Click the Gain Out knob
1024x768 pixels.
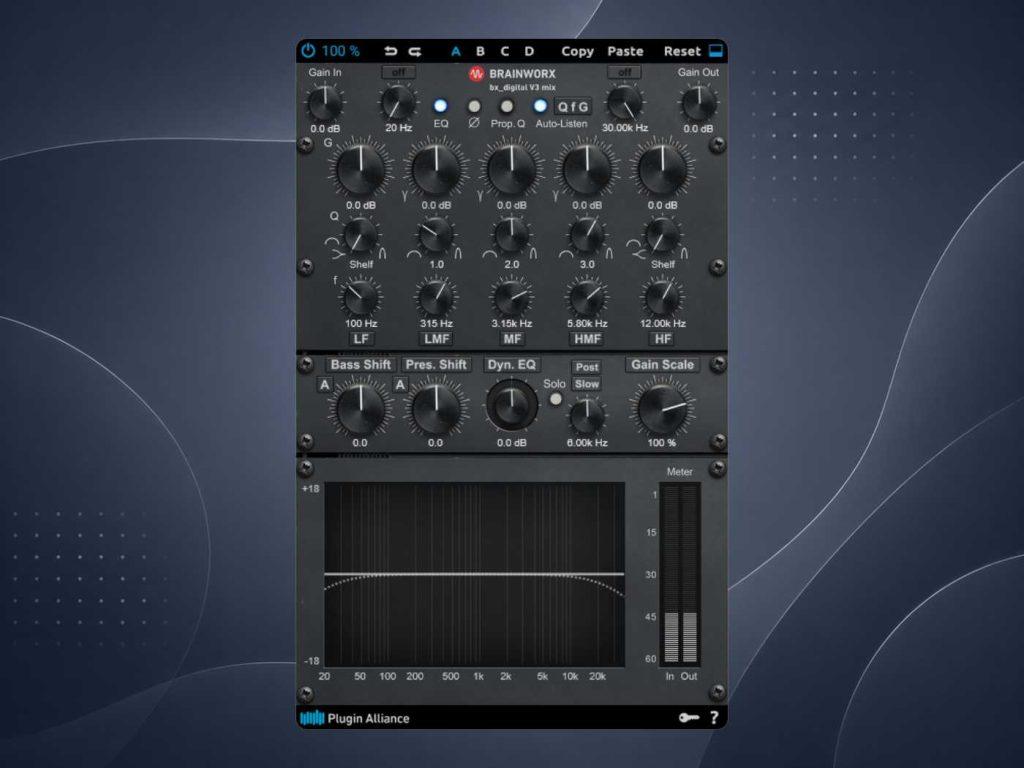(698, 103)
